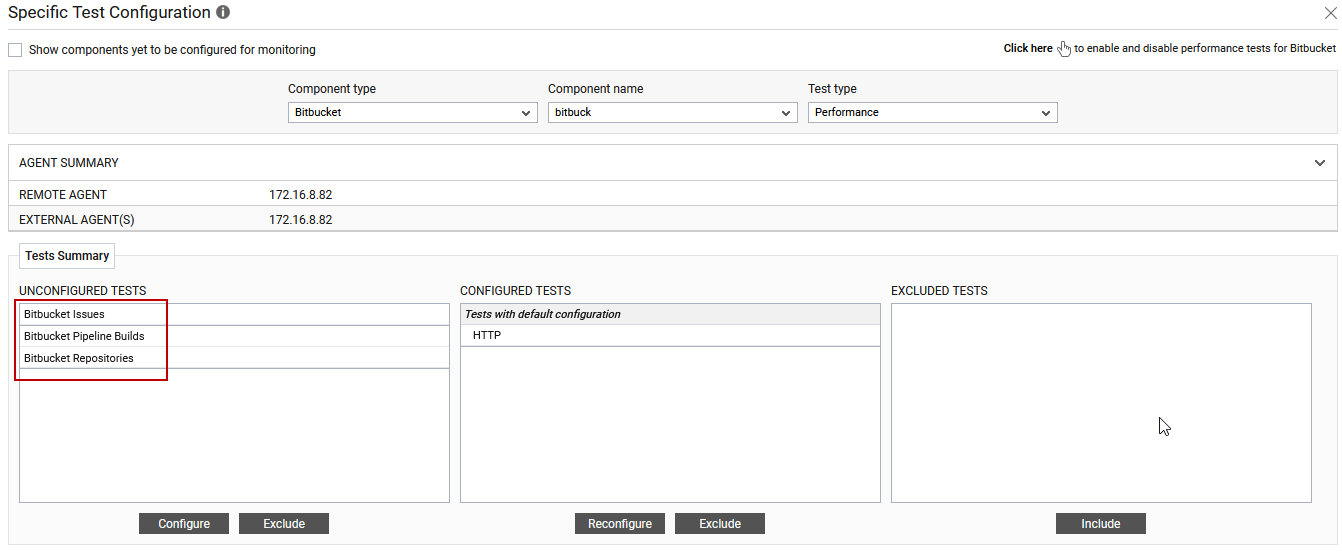Select the Tests Summary tab
The height and width of the screenshot is (553, 1342).
click(67, 256)
